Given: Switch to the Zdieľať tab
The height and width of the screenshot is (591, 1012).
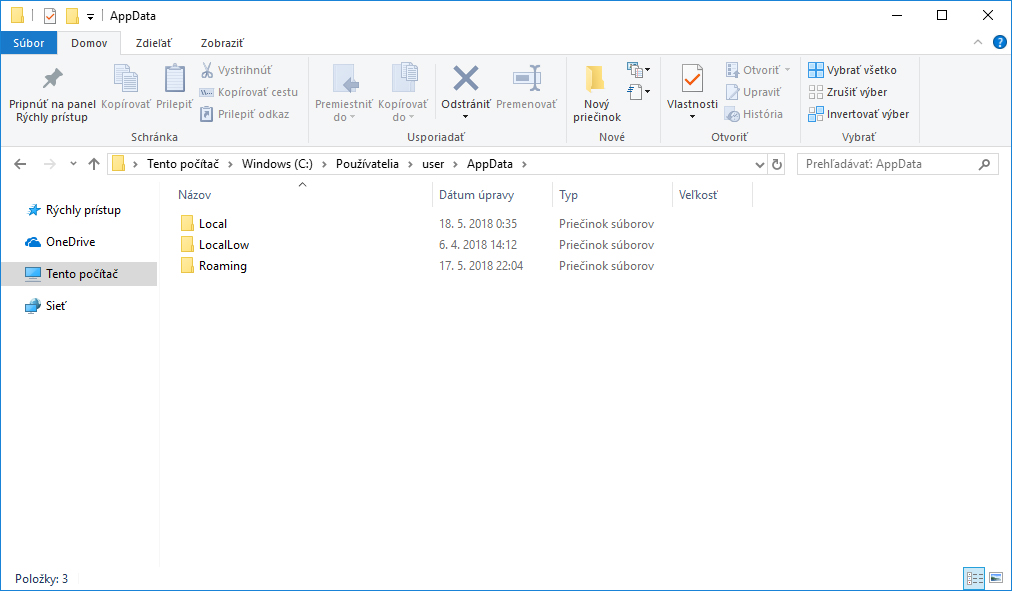Looking at the screenshot, I should tap(154, 43).
